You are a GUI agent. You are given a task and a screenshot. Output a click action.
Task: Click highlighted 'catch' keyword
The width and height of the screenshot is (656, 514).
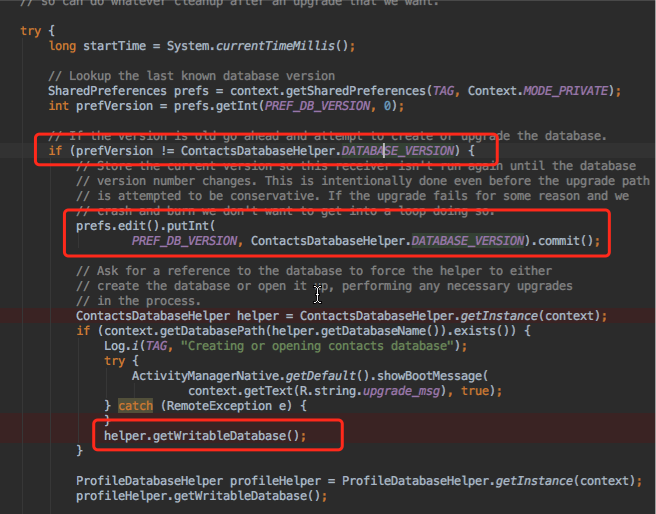(136, 406)
